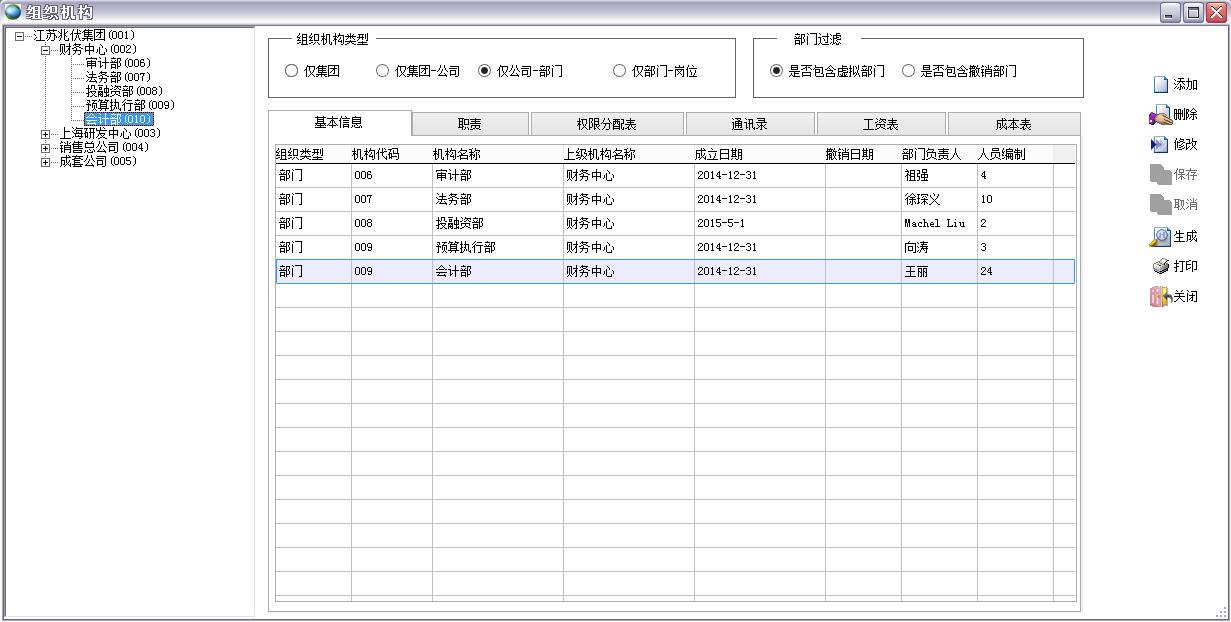Image resolution: width=1231 pixels, height=622 pixels.
Task: Click the 关闭 (Close) door icon
Action: click(1160, 297)
